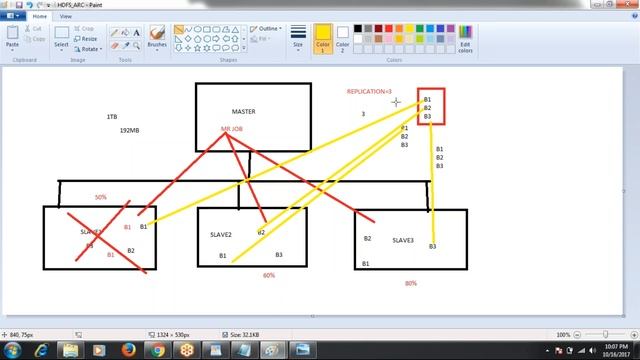The height and width of the screenshot is (360, 640).
Task: Pick the green color swatch
Action: (x=420, y=28)
